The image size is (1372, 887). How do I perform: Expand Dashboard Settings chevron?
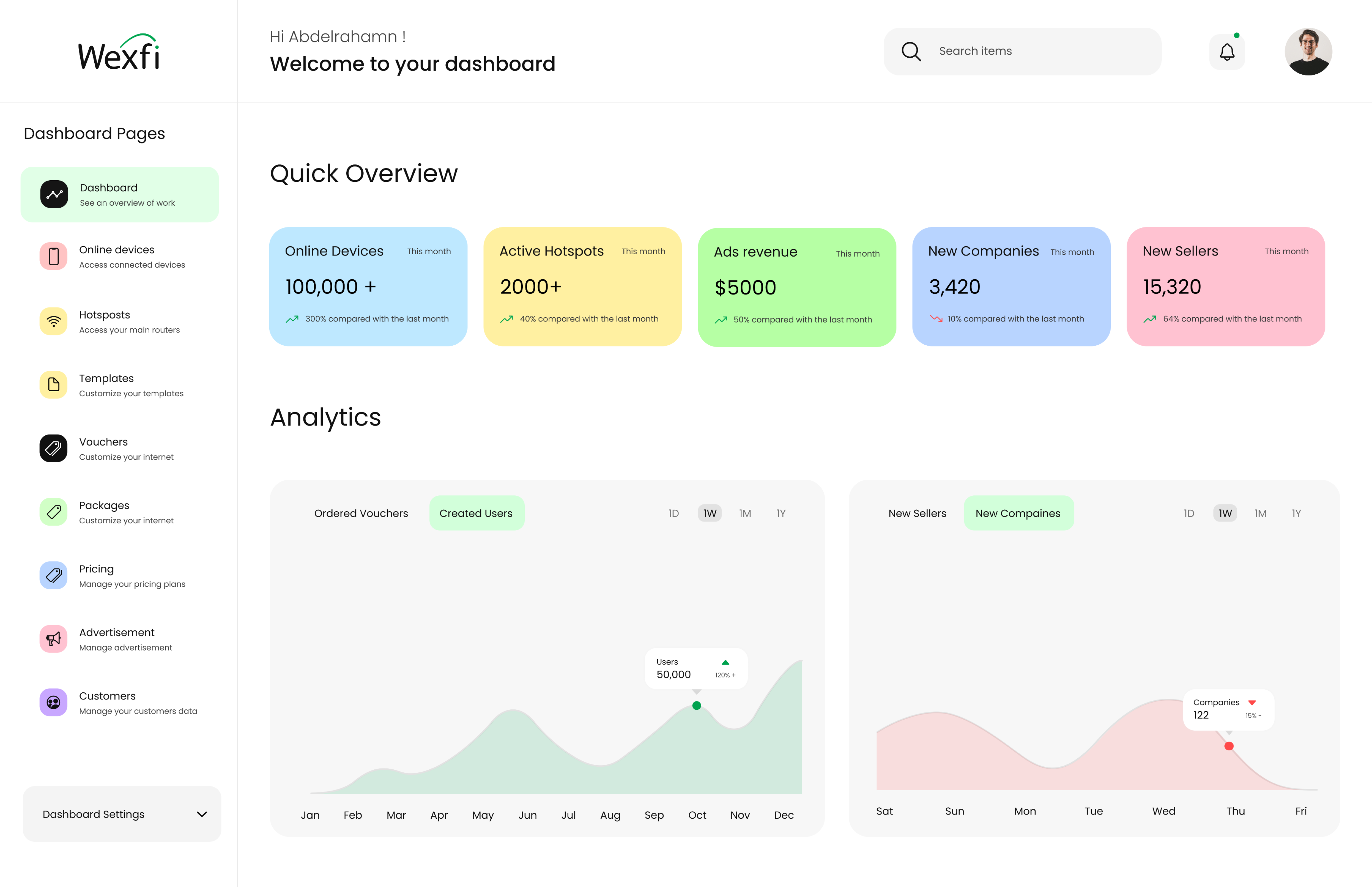click(x=202, y=814)
